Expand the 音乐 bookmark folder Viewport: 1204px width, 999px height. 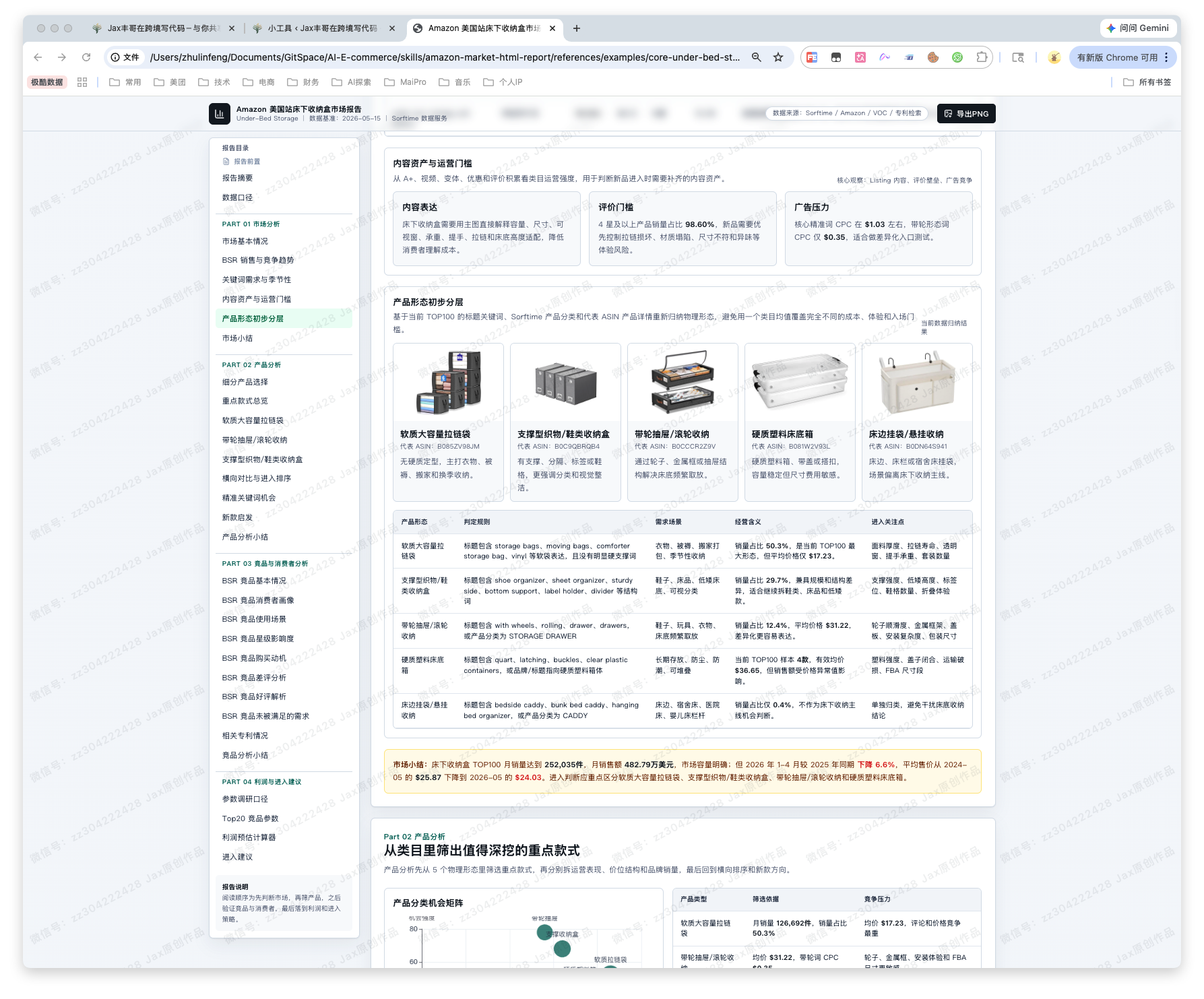click(455, 82)
